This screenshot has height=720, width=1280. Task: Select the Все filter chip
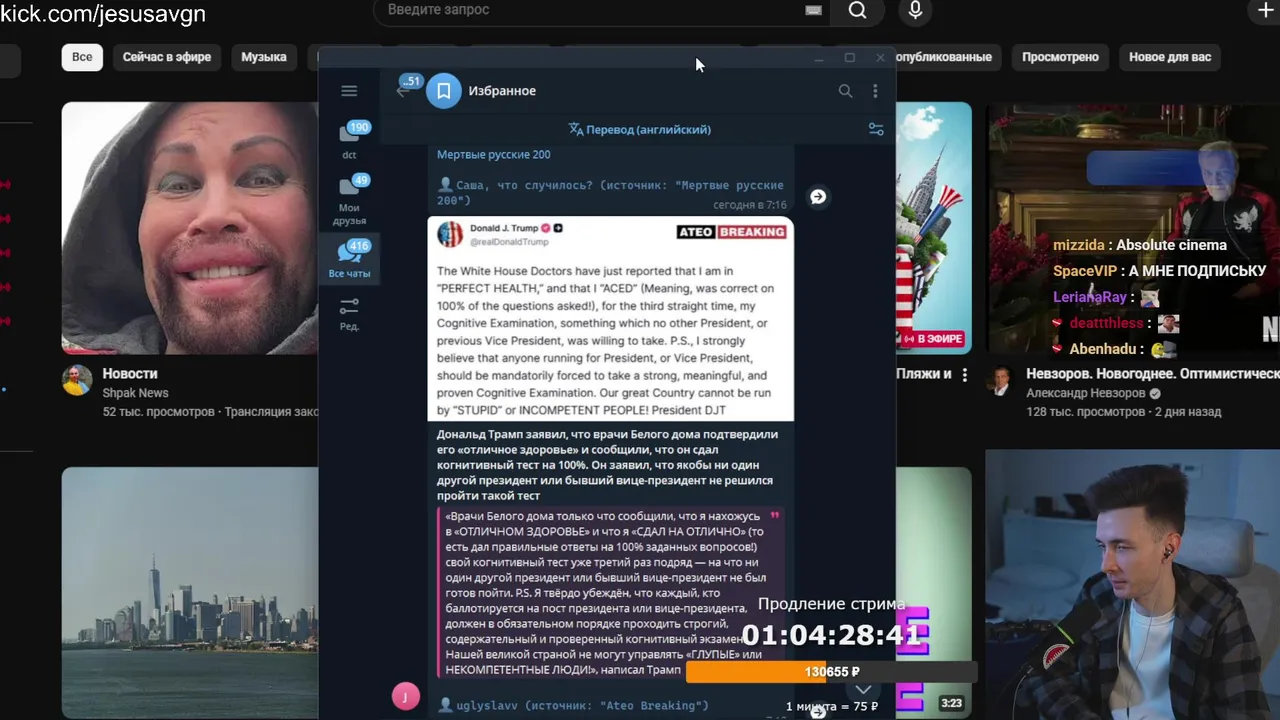(82, 57)
